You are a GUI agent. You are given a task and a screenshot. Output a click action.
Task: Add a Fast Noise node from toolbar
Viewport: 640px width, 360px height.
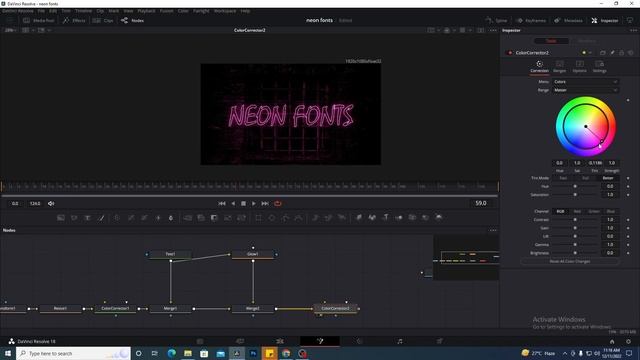pos(74,218)
